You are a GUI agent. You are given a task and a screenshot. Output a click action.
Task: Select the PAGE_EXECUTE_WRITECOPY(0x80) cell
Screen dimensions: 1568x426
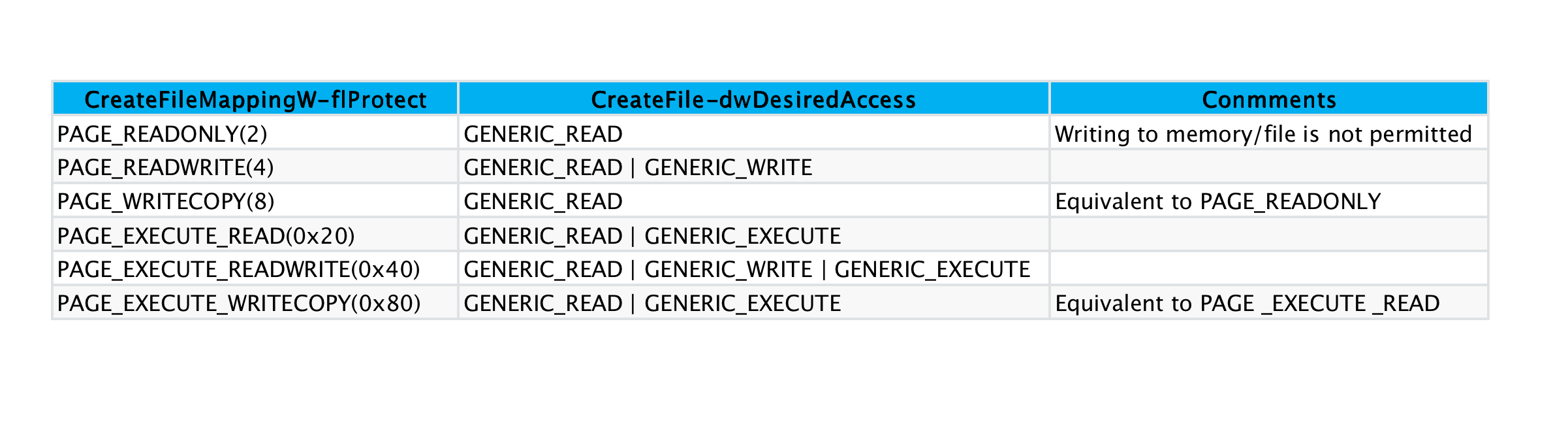pyautogui.click(x=239, y=304)
